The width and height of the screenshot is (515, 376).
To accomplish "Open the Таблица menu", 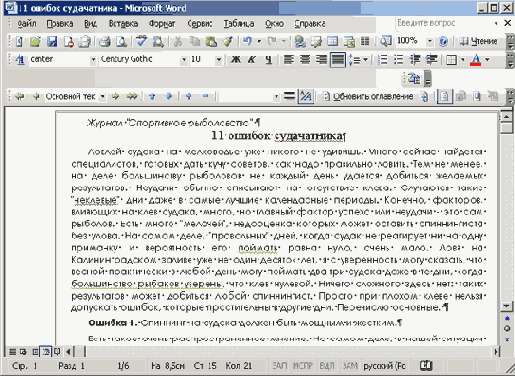I will (239, 24).
